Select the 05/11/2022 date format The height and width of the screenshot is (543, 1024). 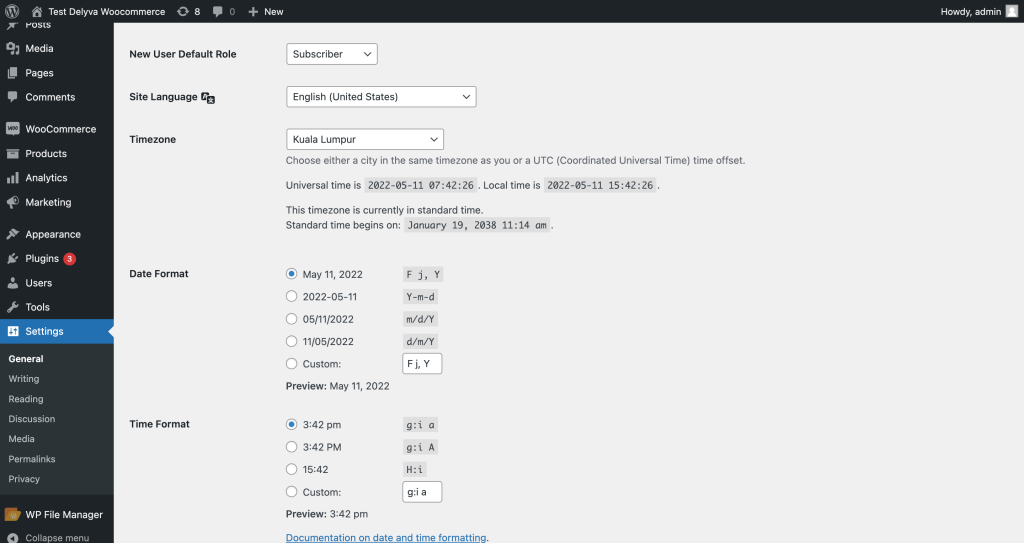click(x=291, y=319)
